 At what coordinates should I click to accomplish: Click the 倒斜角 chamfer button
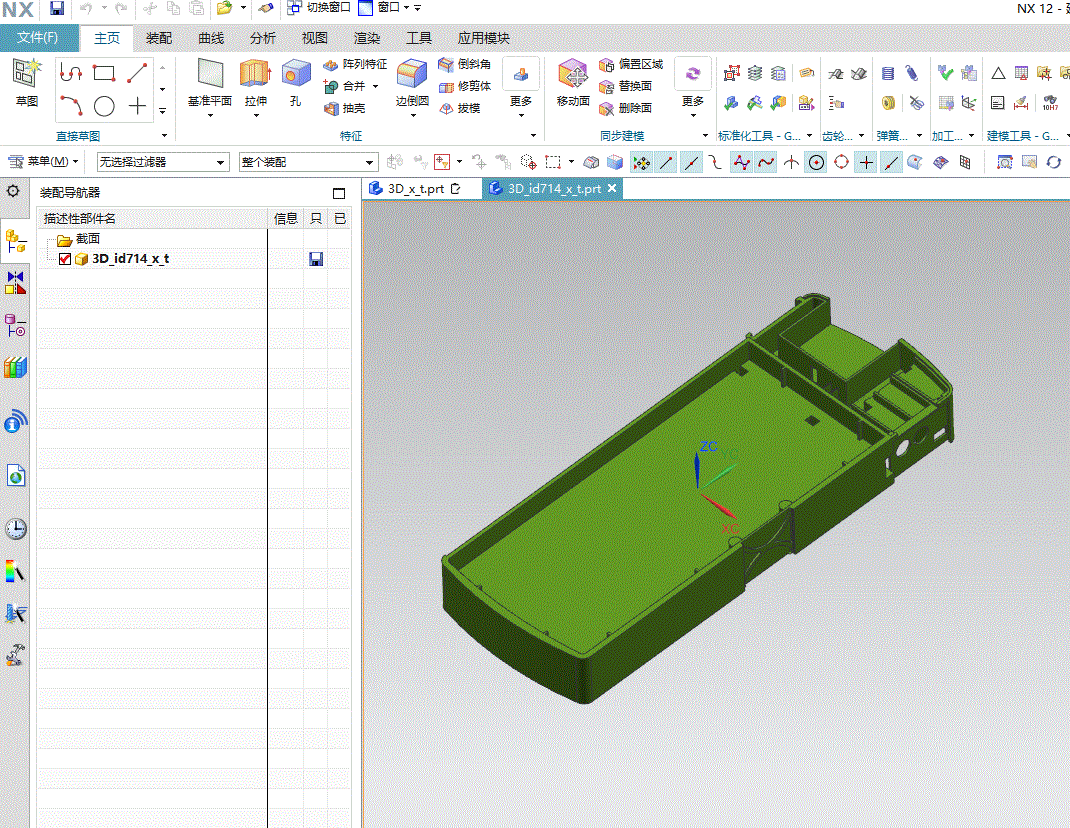[x=465, y=64]
